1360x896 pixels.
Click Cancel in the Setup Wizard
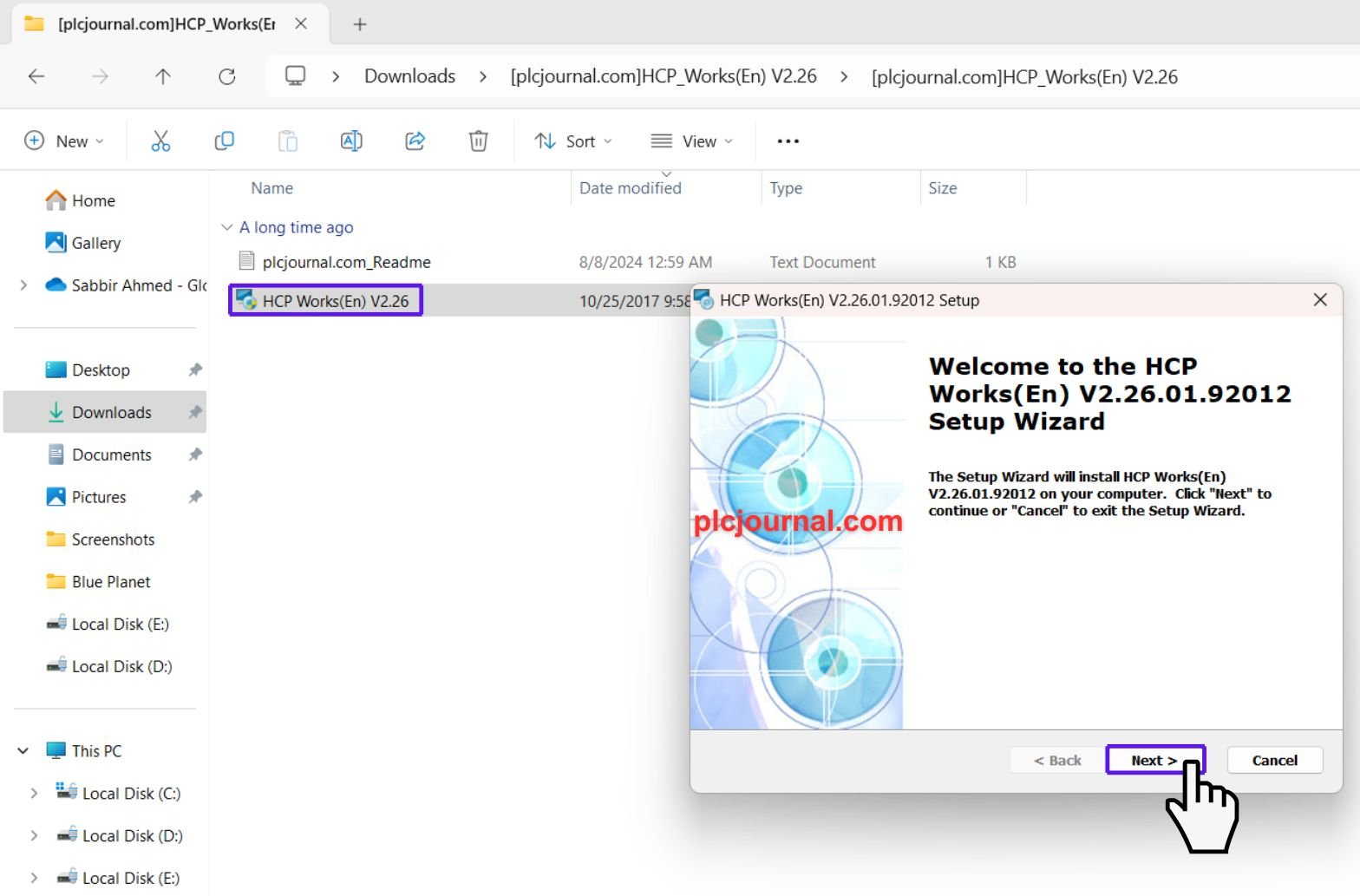pos(1274,760)
